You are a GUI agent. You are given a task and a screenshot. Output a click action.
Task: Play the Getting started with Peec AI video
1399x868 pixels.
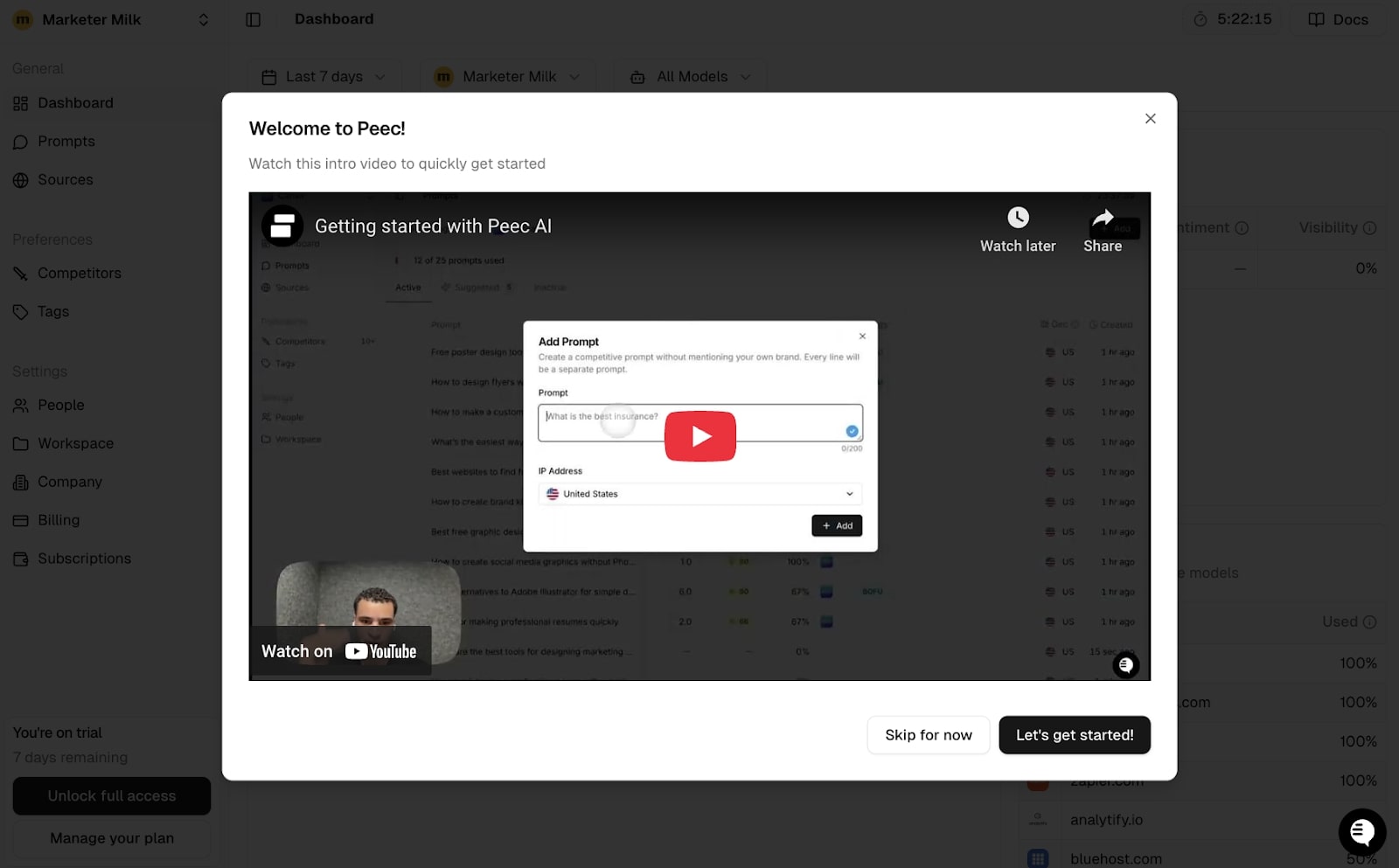pyautogui.click(x=699, y=435)
